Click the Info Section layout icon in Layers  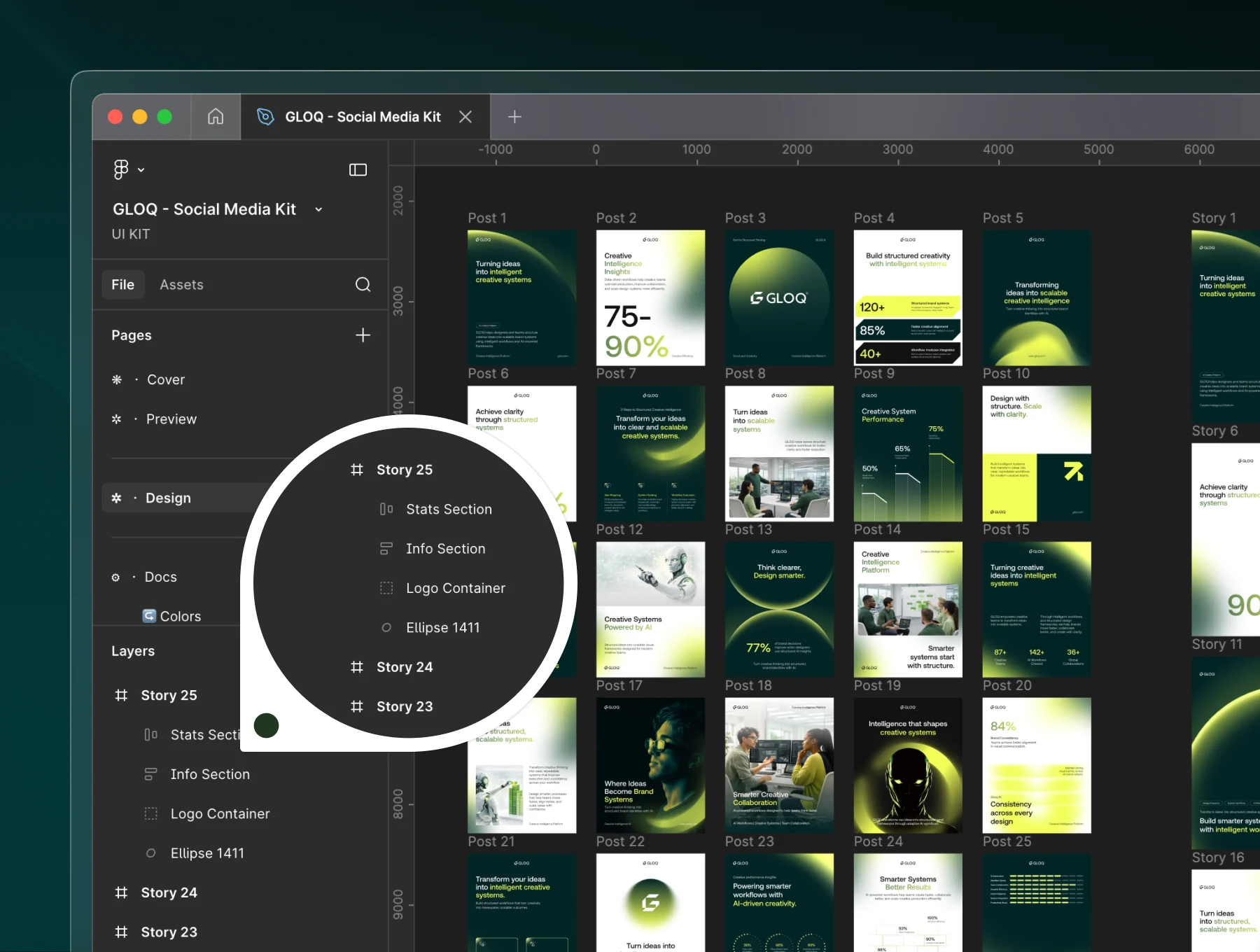(150, 774)
